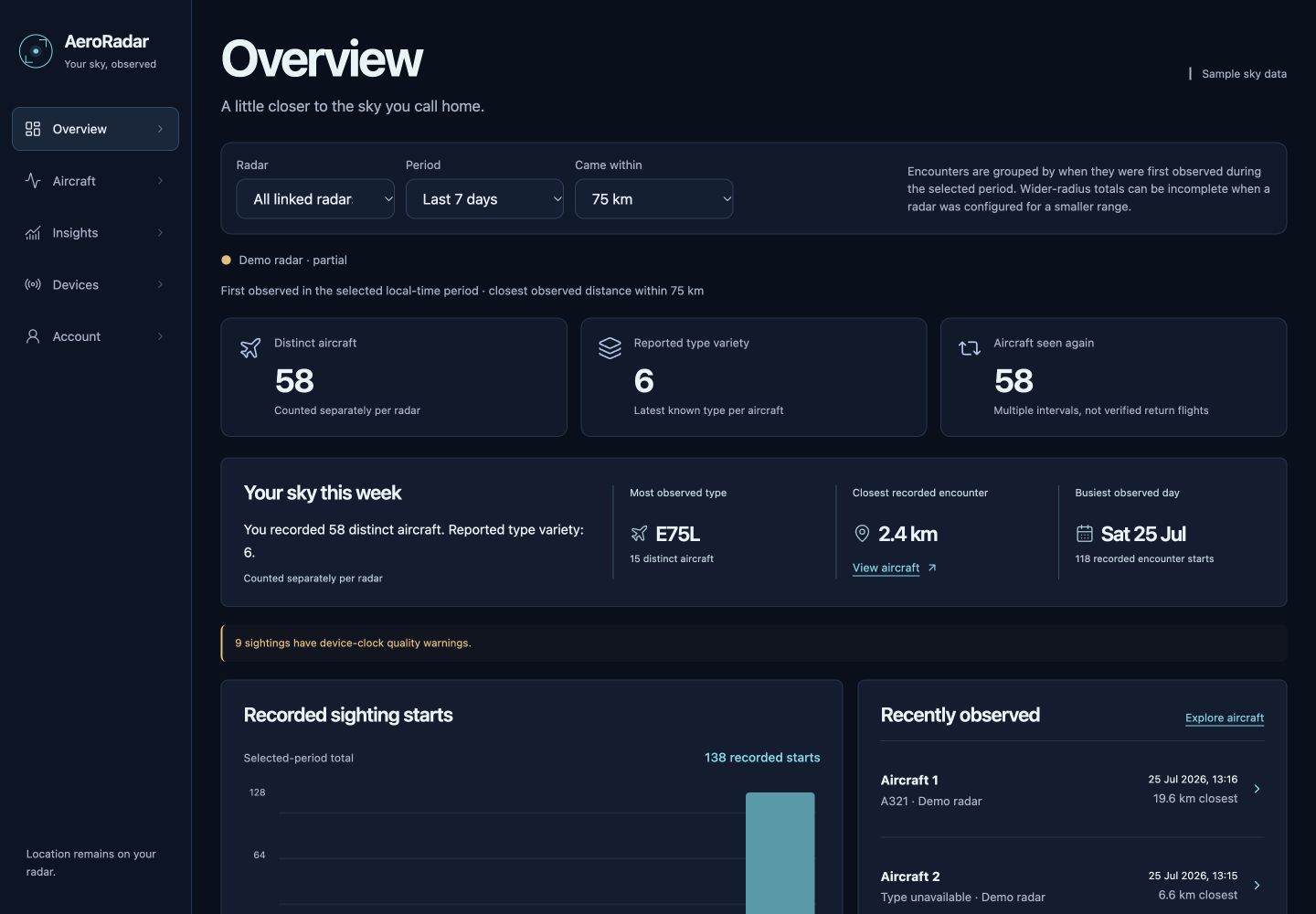Click the repeat icon on Aircraft seen again
The width and height of the screenshot is (1316, 914).
tap(970, 348)
